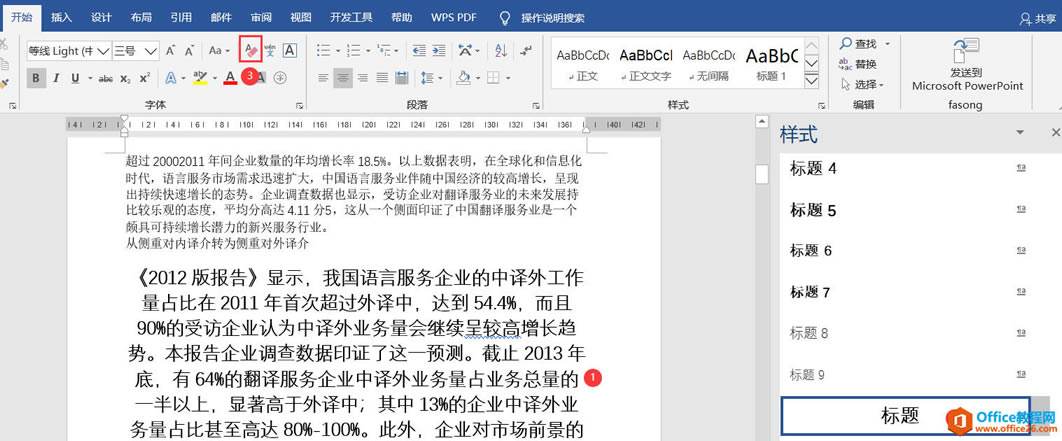The width and height of the screenshot is (1062, 441).
Task: Shrink font size icon
Action: point(190,50)
